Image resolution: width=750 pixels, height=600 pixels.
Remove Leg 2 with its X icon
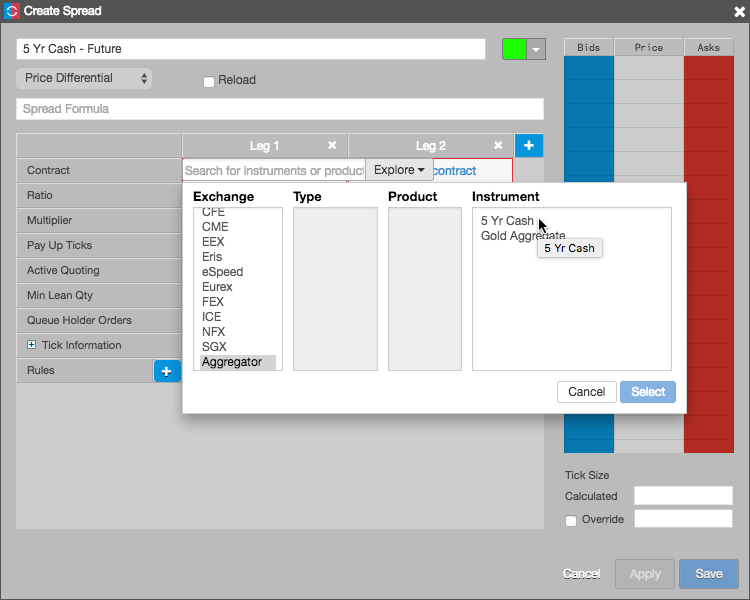(x=498, y=145)
